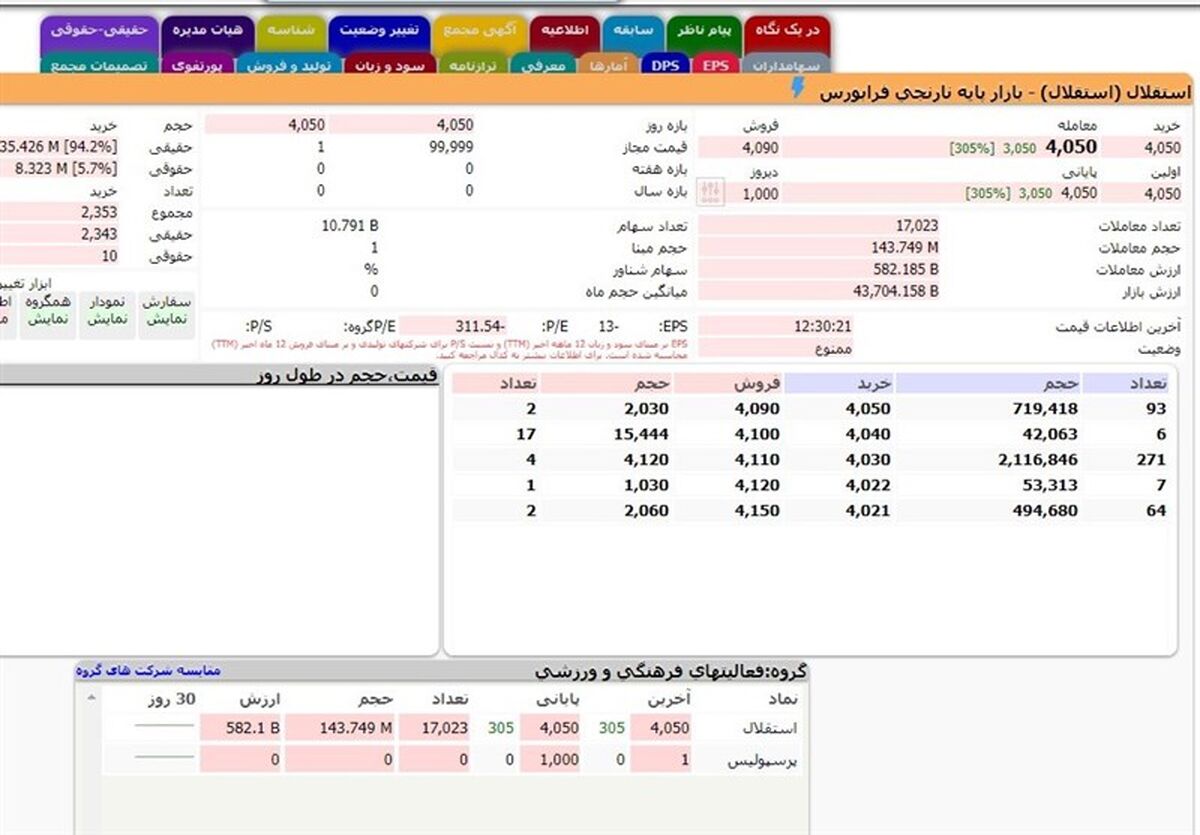This screenshot has width=1200, height=835.
Task: Click the trade count value 17,023
Action: pyautogui.click(x=915, y=225)
